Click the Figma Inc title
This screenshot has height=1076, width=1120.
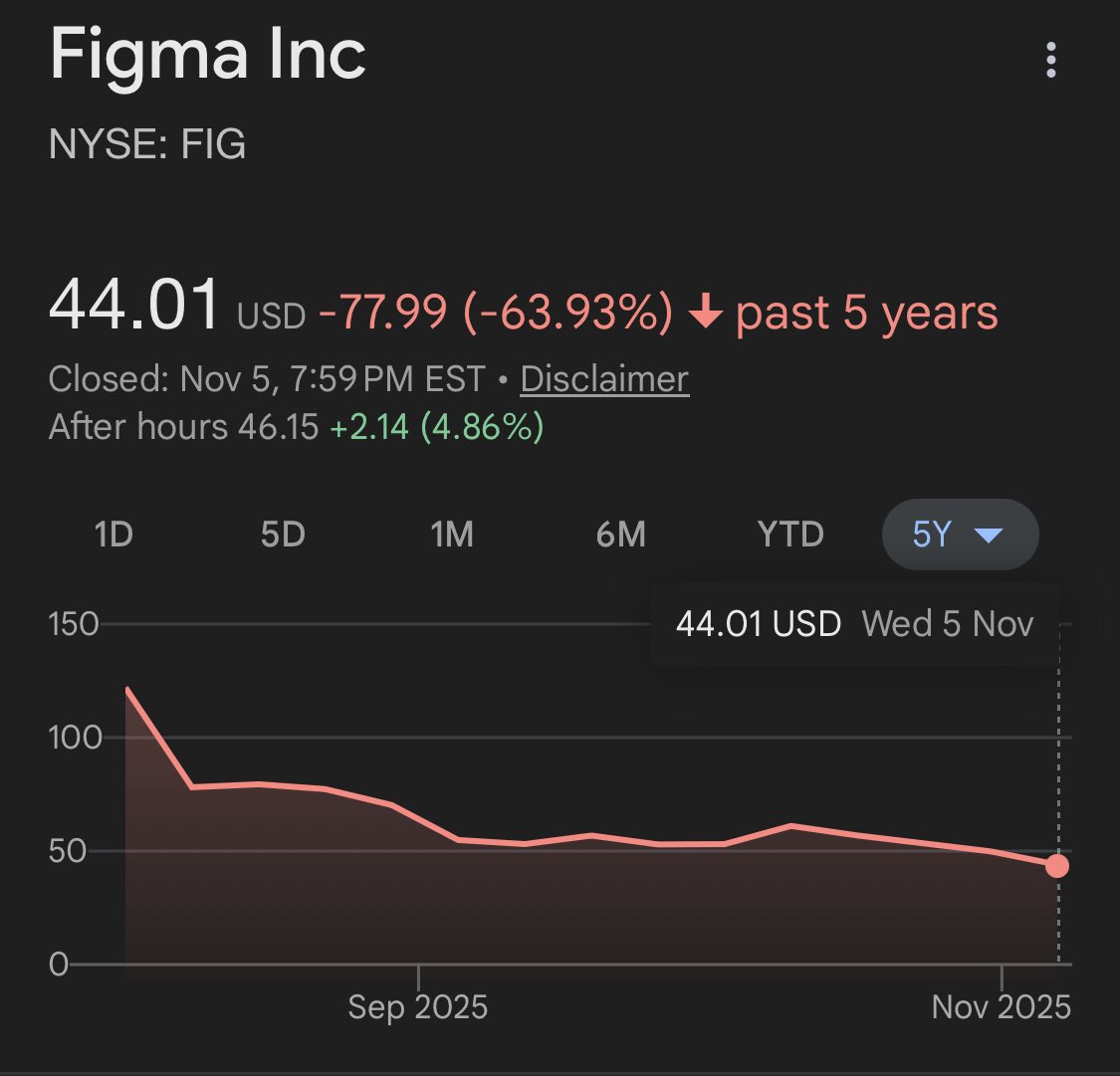tap(208, 55)
